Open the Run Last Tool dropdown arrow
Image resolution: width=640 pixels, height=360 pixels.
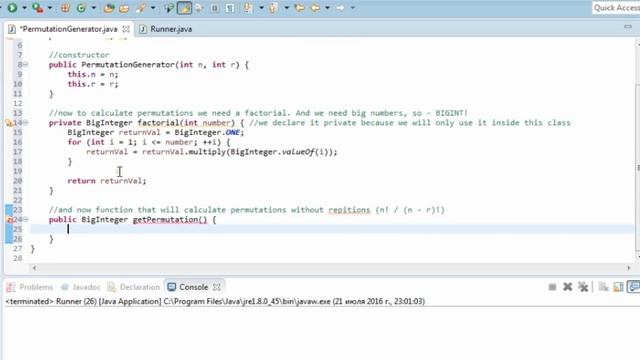tap(50, 8)
